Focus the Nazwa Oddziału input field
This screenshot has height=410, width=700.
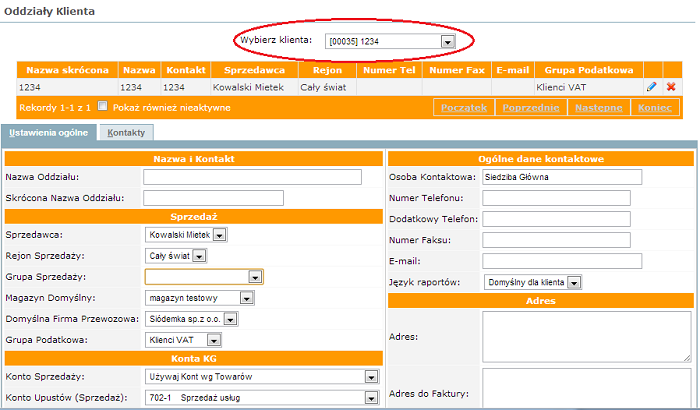[252, 177]
